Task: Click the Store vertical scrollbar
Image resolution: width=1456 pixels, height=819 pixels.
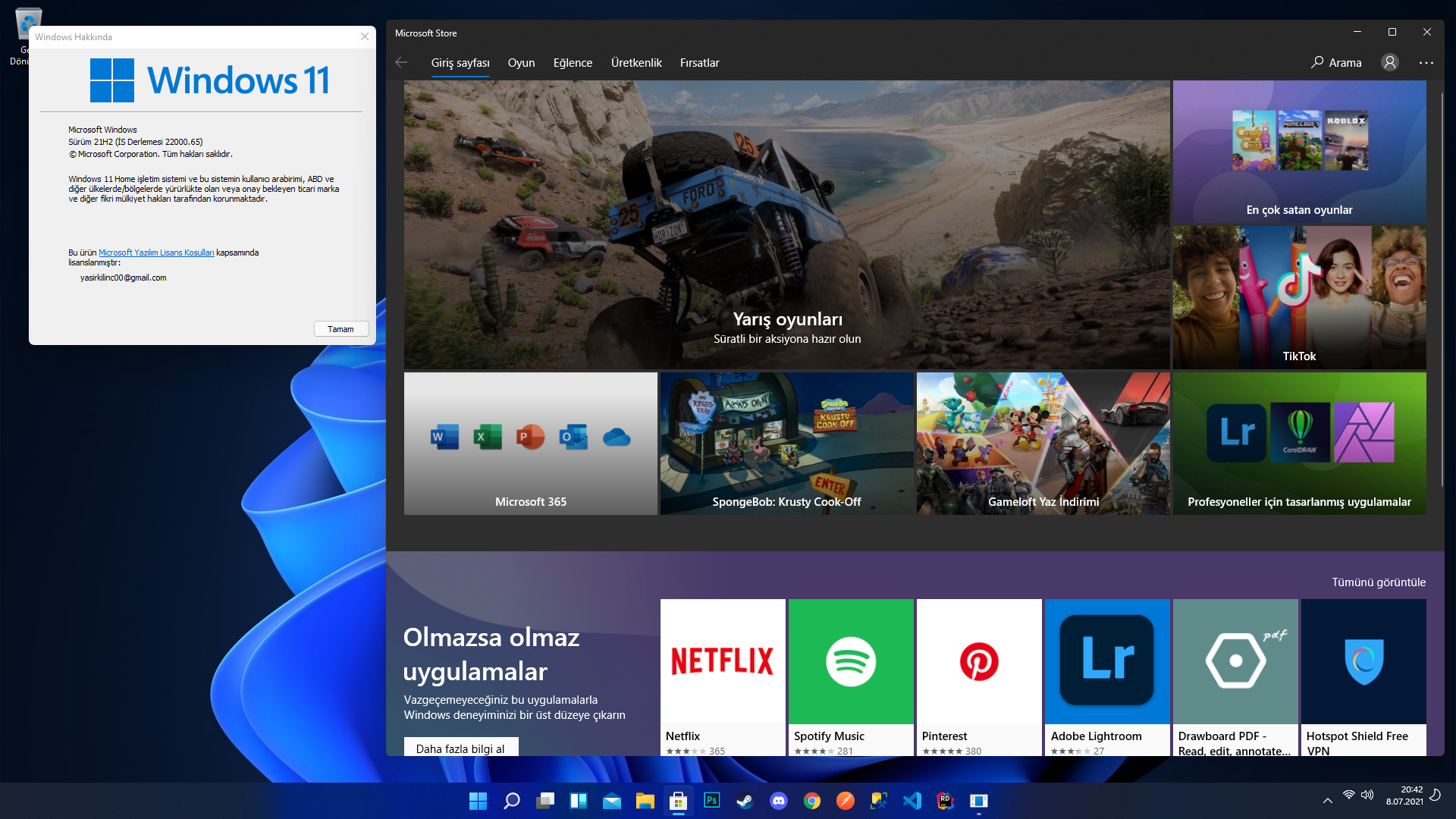Action: (x=1442, y=288)
